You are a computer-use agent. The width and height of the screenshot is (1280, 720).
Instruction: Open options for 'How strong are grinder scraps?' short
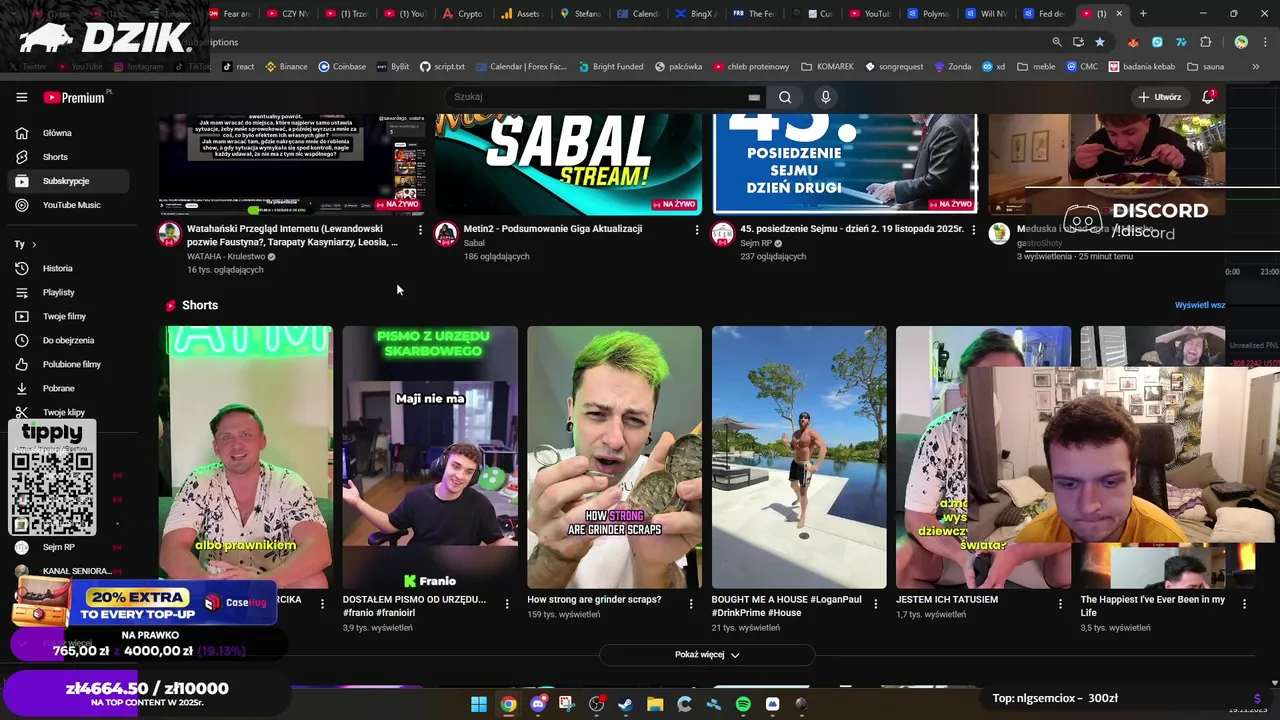tap(691, 604)
